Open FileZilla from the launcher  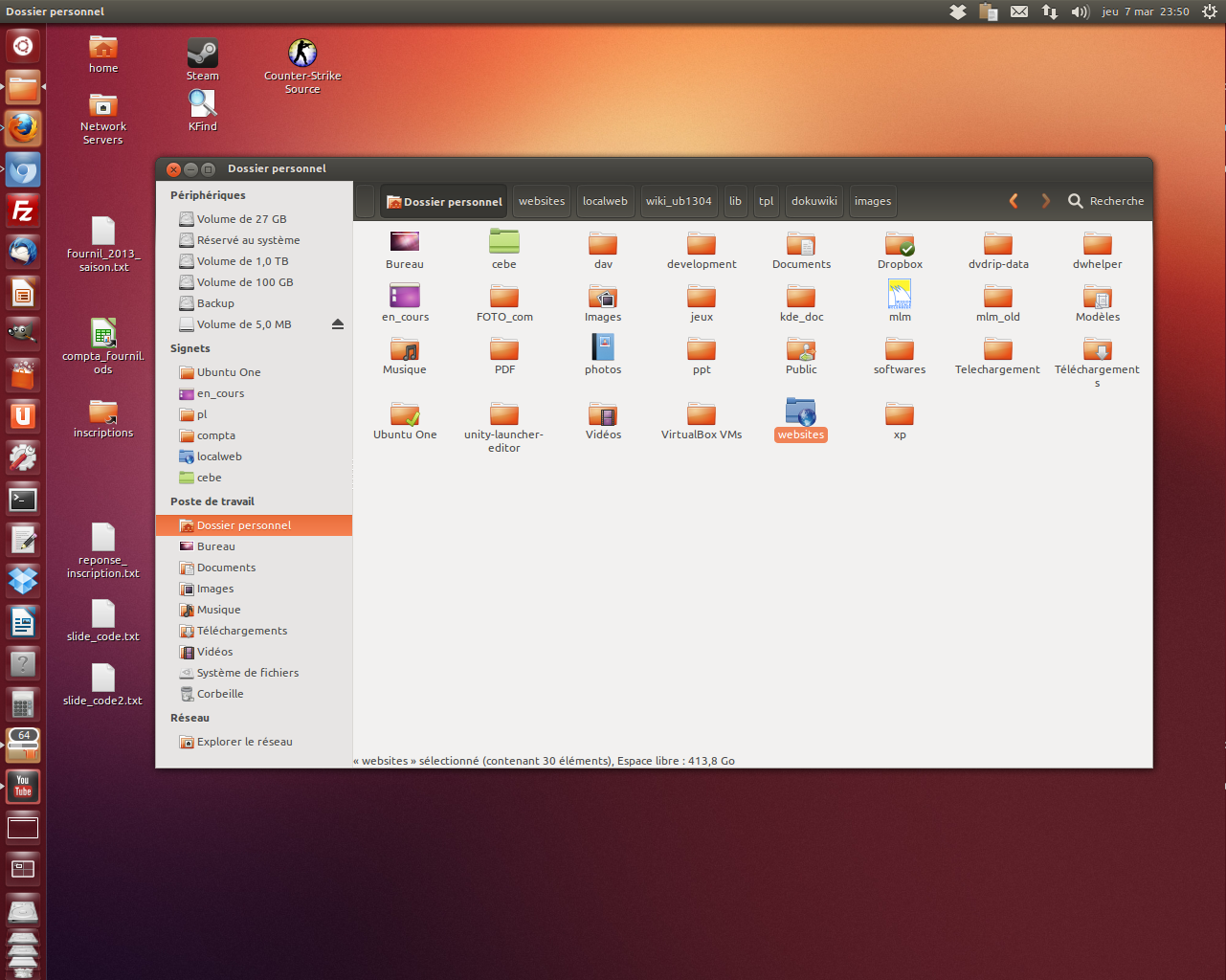(23, 211)
